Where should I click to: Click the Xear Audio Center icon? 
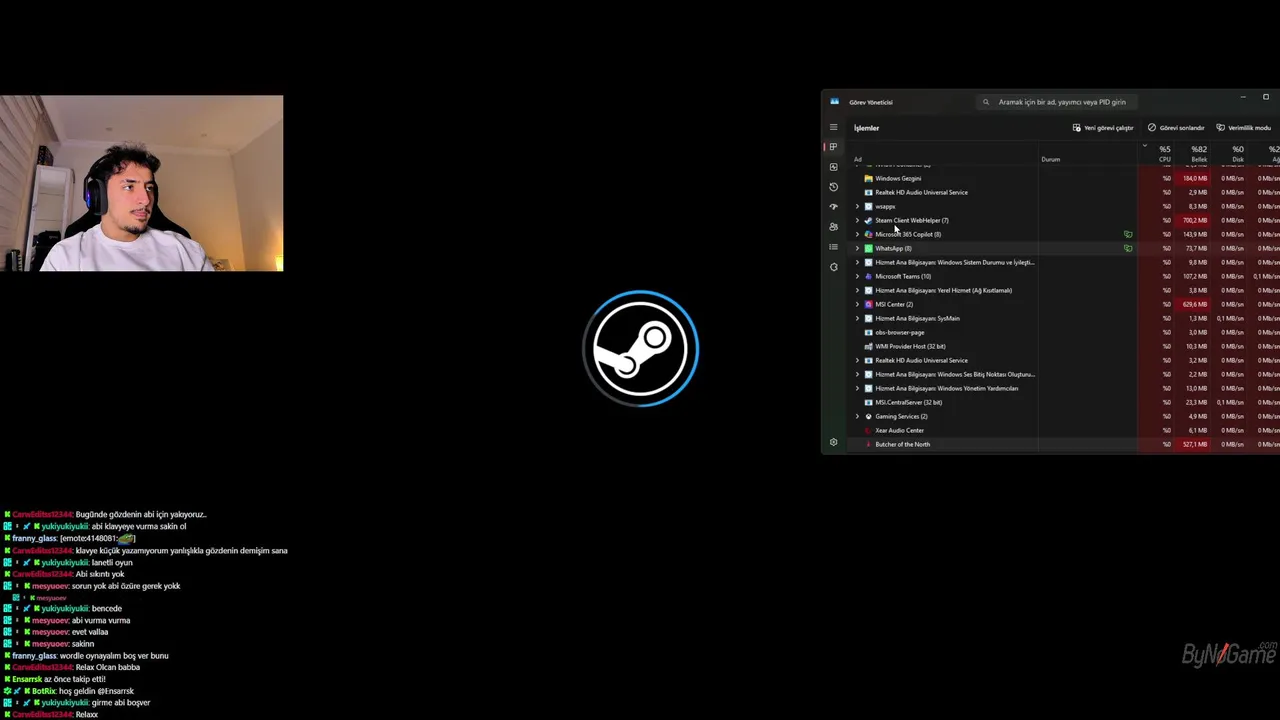868,430
